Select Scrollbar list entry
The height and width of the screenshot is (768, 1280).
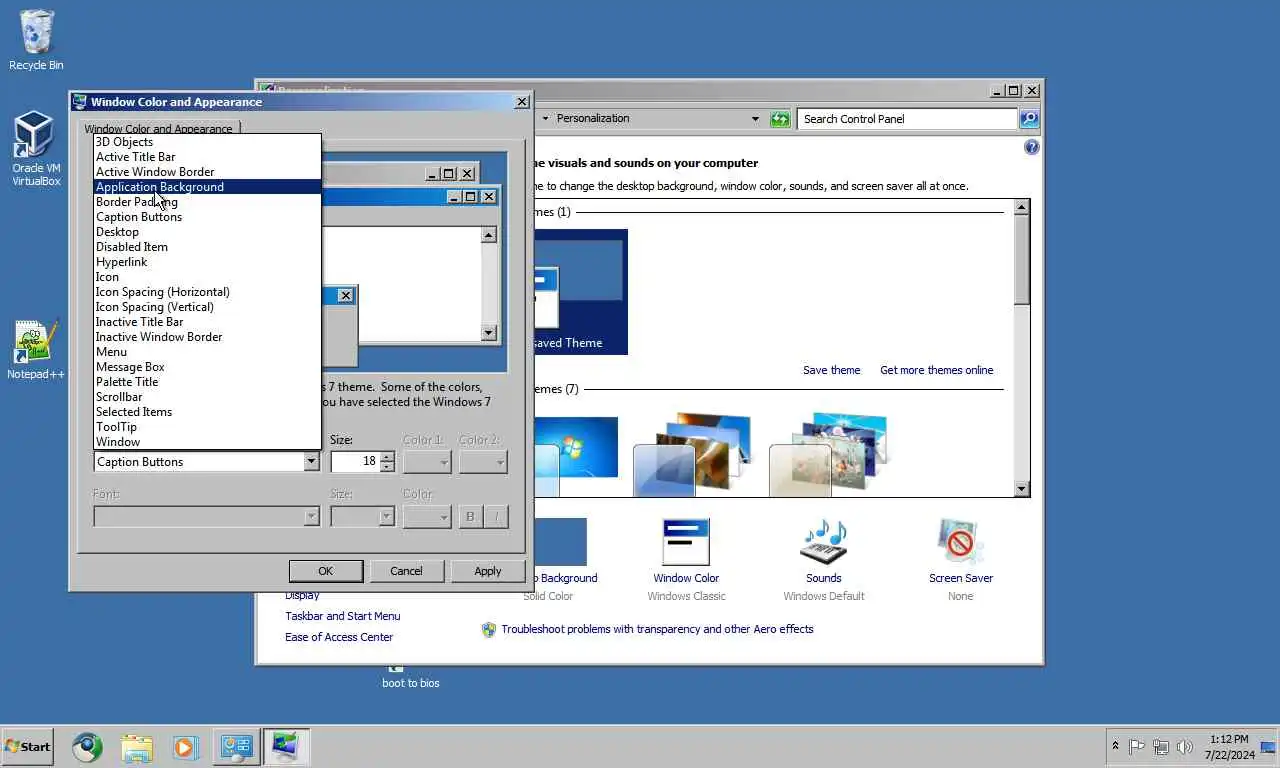[x=207, y=397]
